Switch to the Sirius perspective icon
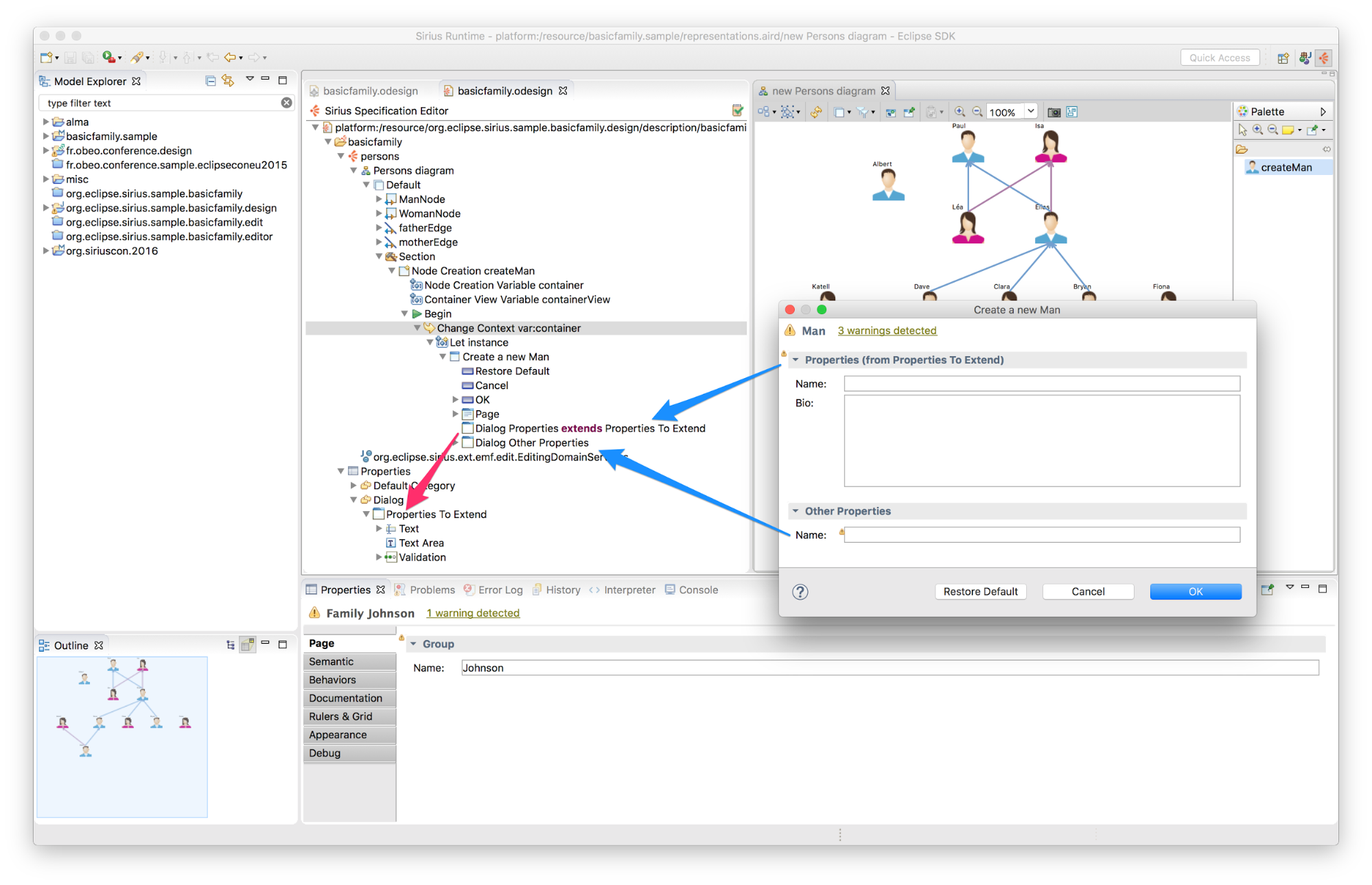1372x885 pixels. (1324, 58)
